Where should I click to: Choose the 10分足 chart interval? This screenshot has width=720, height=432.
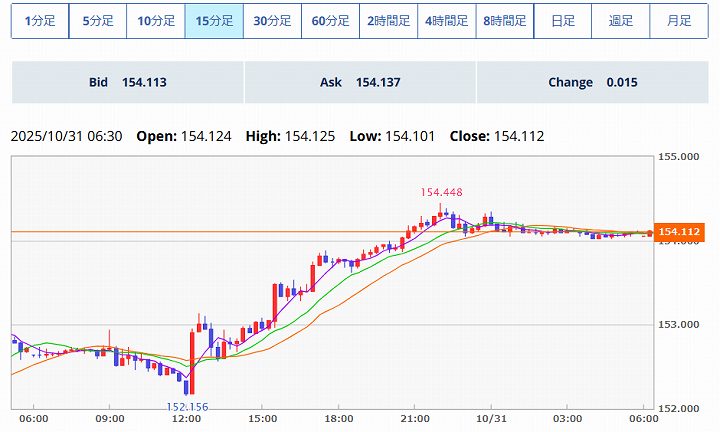click(x=156, y=20)
